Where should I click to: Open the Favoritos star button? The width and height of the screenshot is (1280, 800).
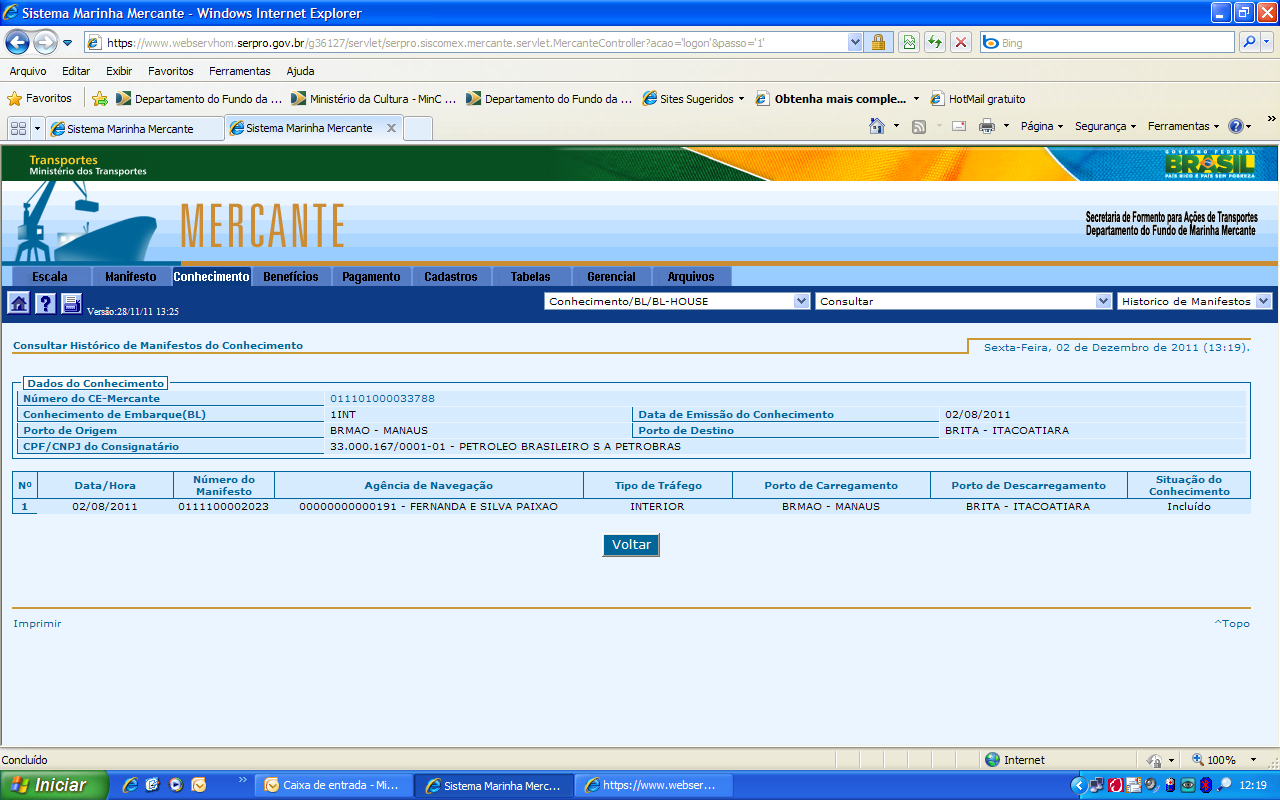pos(40,99)
